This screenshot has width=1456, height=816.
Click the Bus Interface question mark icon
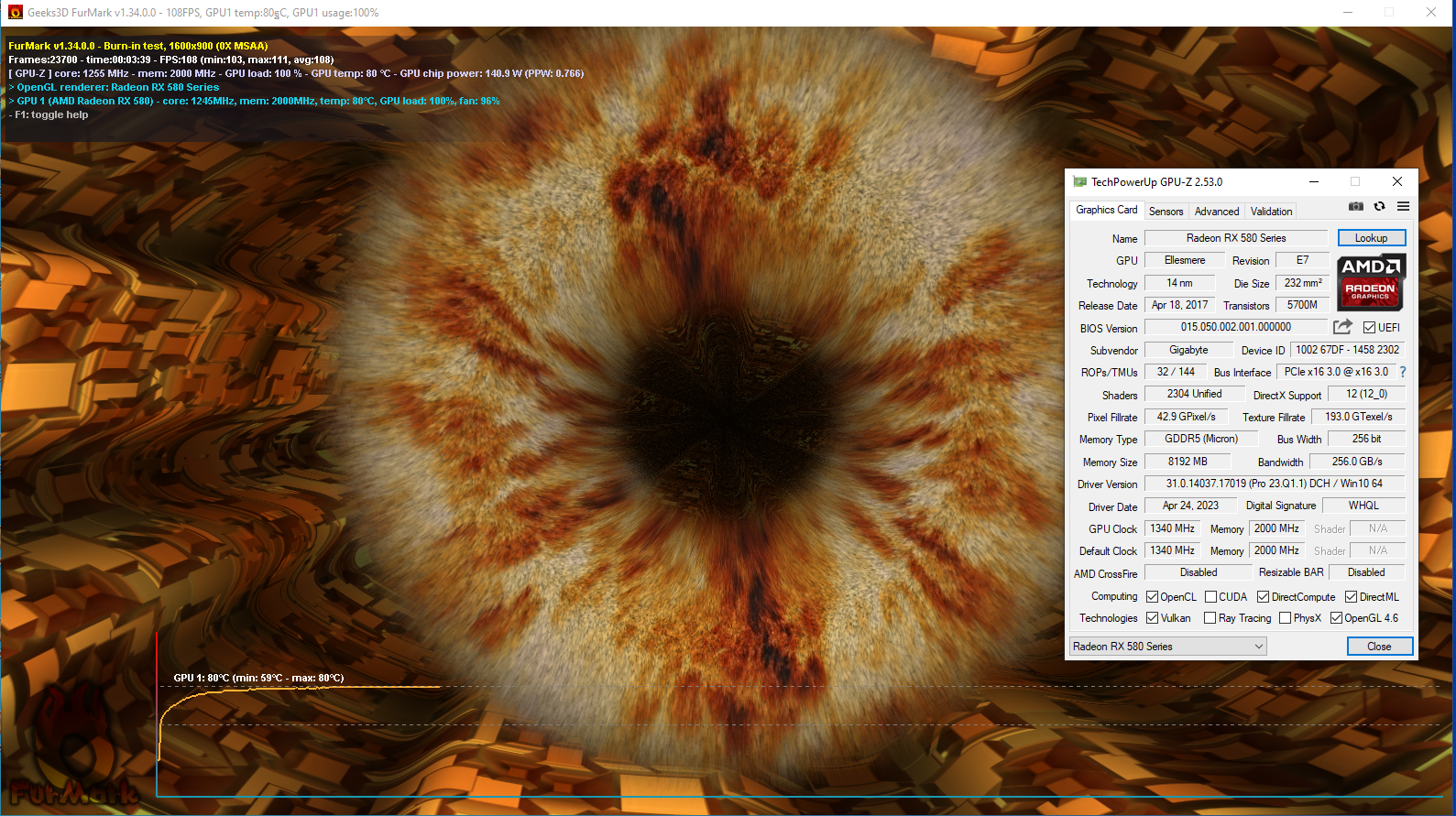tap(1402, 372)
